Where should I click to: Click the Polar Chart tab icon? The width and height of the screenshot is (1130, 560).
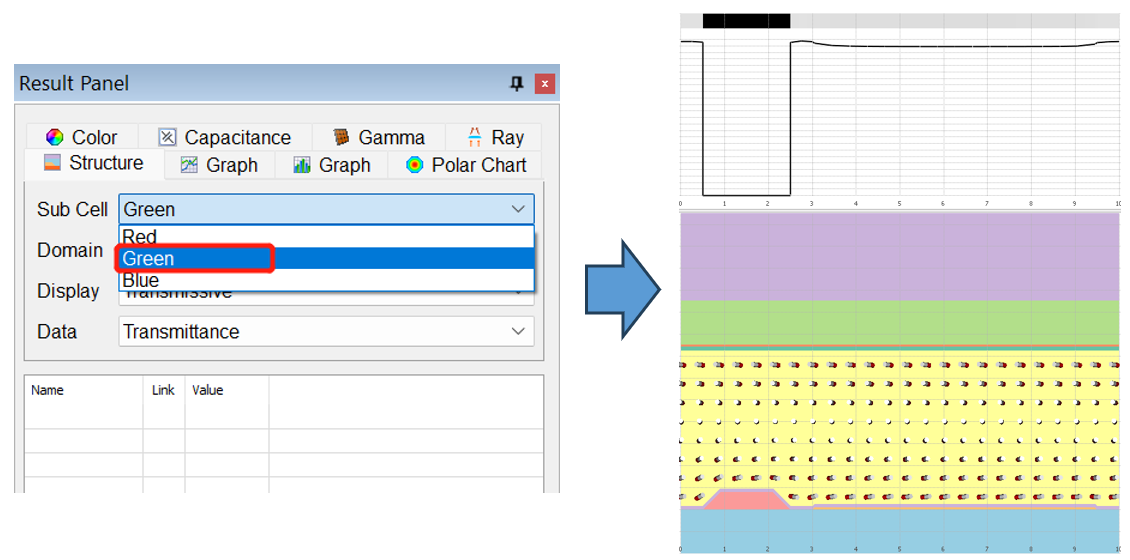tap(414, 165)
